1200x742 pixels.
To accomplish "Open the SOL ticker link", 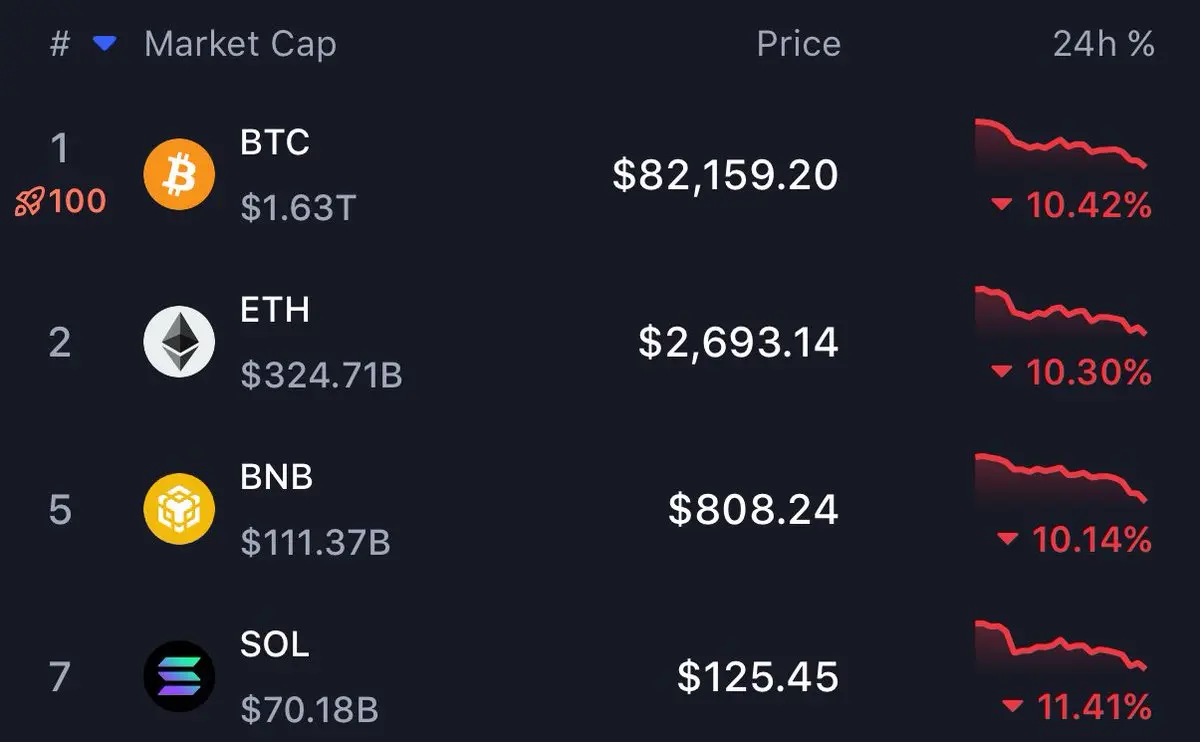I will point(275,644).
